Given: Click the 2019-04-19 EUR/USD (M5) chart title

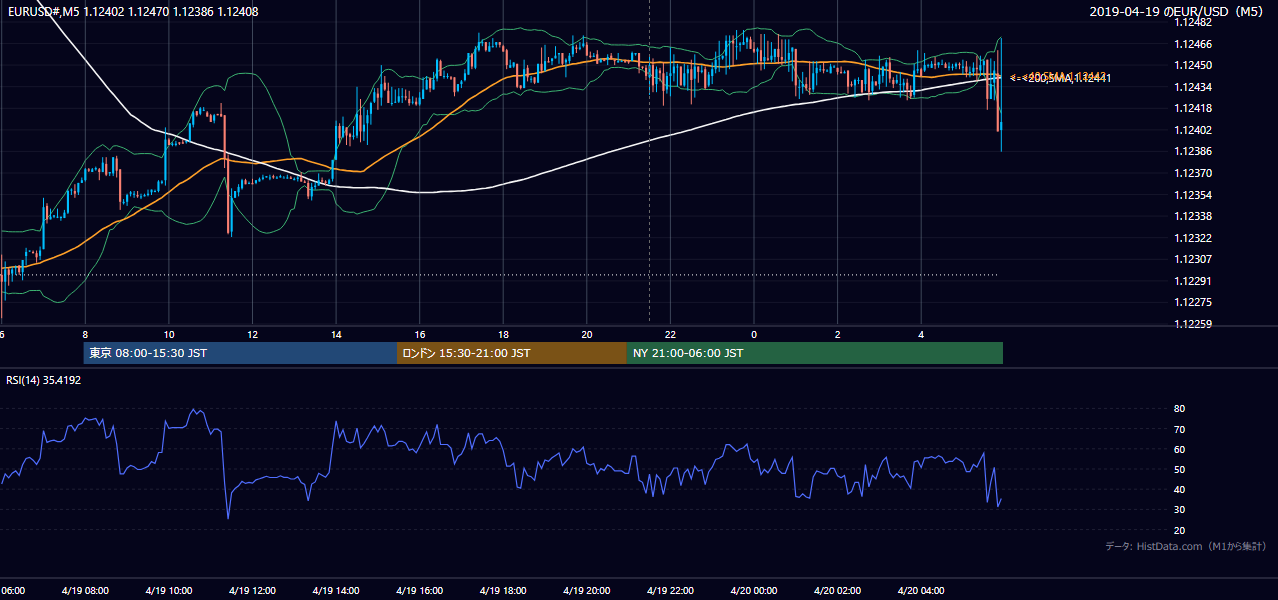Looking at the screenshot, I should 1177,11.
